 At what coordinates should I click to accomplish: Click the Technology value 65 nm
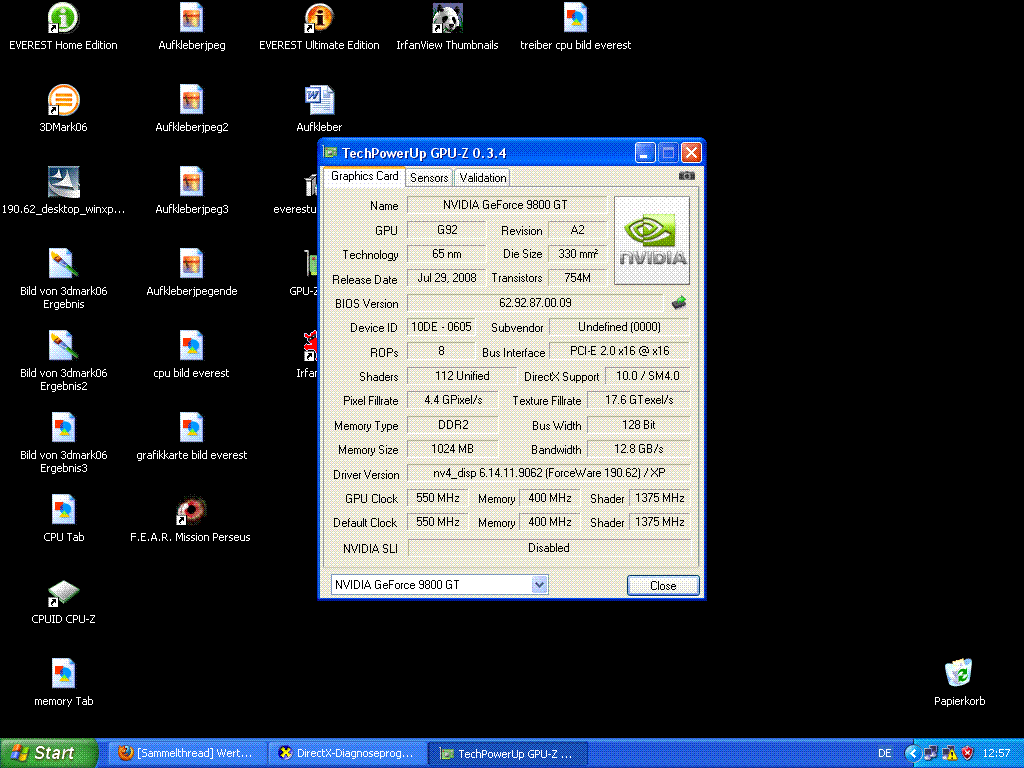pyautogui.click(x=447, y=254)
